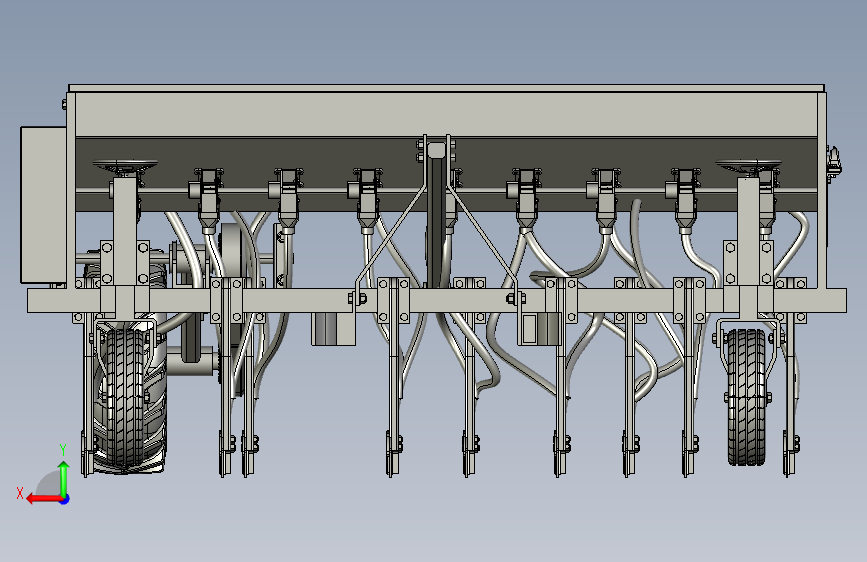The height and width of the screenshot is (562, 867).
Task: Select the side cover box beside the hopper
Action: click(43, 205)
